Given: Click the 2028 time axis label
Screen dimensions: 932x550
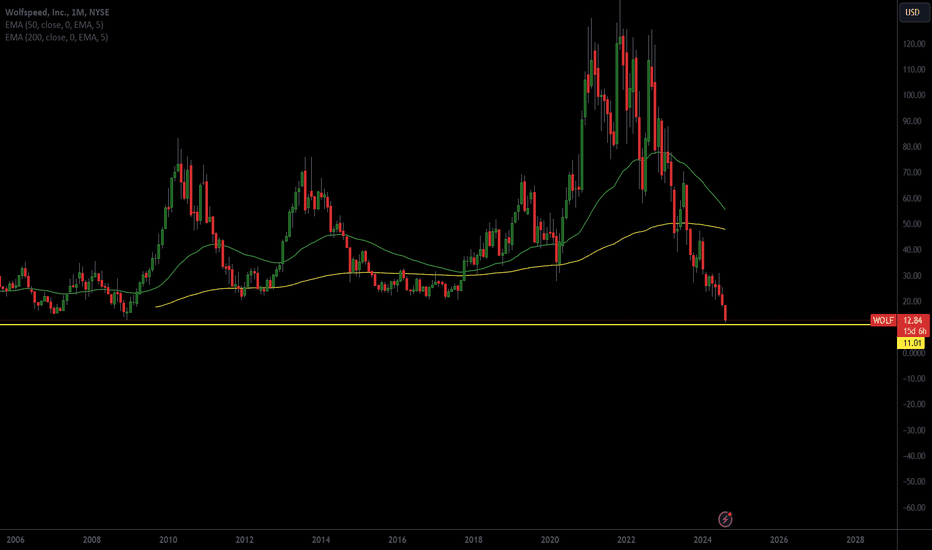Looking at the screenshot, I should click(855, 540).
